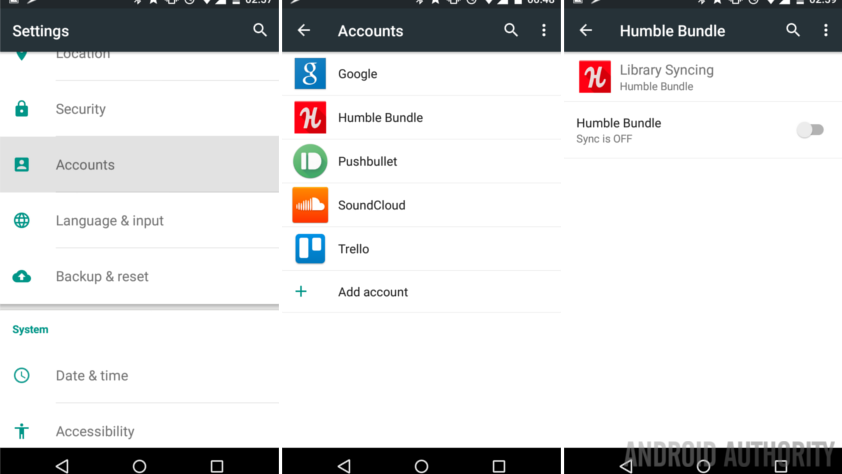This screenshot has height=474, width=842.
Task: Select the Trello account entry
Action: (422, 249)
